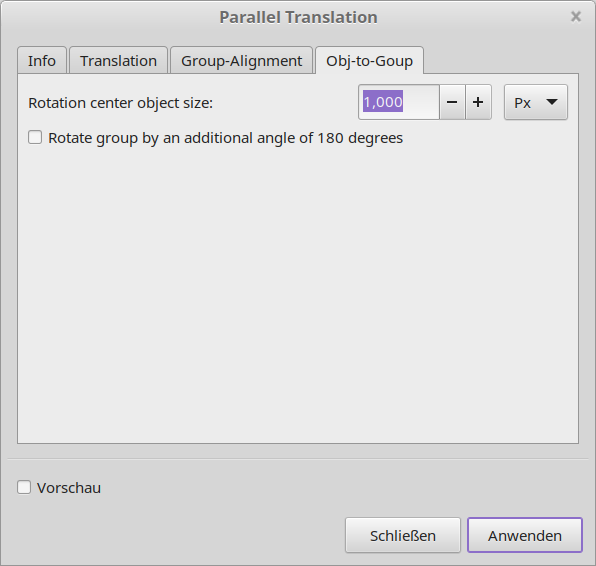This screenshot has height=566, width=596.
Task: Decrease rotation center size with minus button
Action: pos(452,102)
